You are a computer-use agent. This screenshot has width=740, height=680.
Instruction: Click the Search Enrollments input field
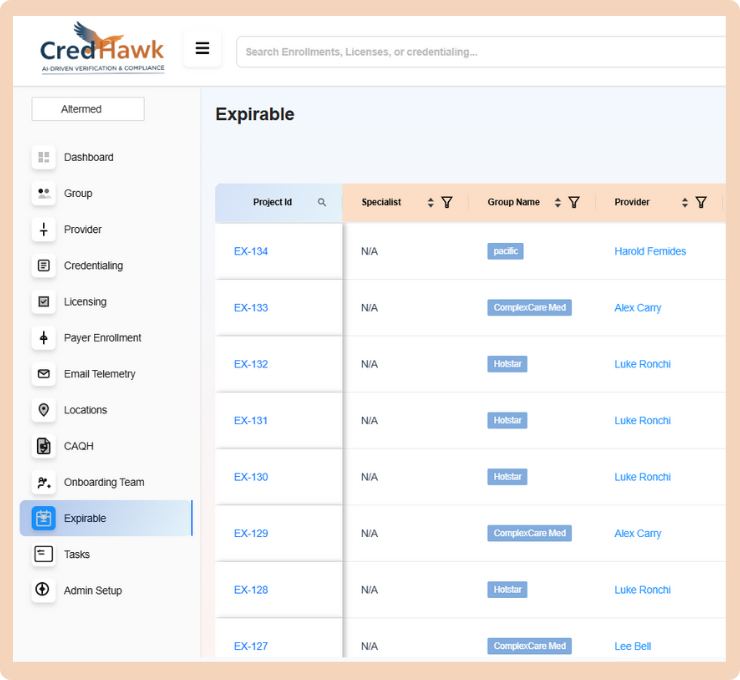[480, 52]
